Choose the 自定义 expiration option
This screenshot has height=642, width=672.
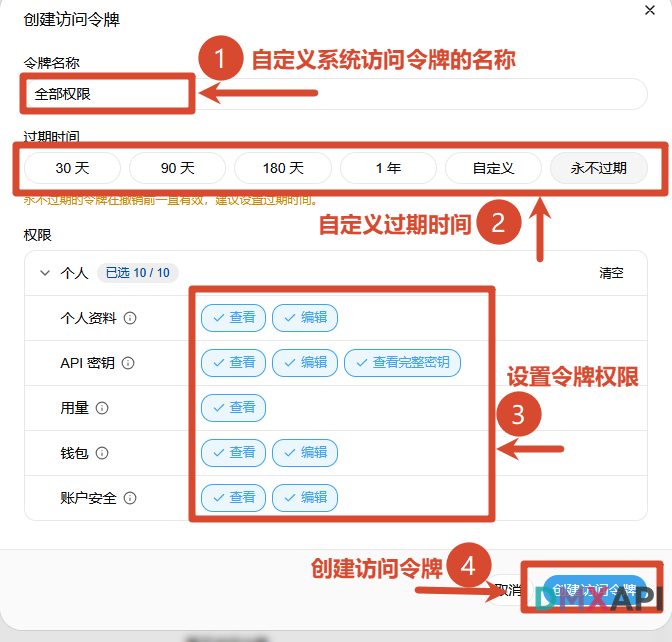point(493,168)
